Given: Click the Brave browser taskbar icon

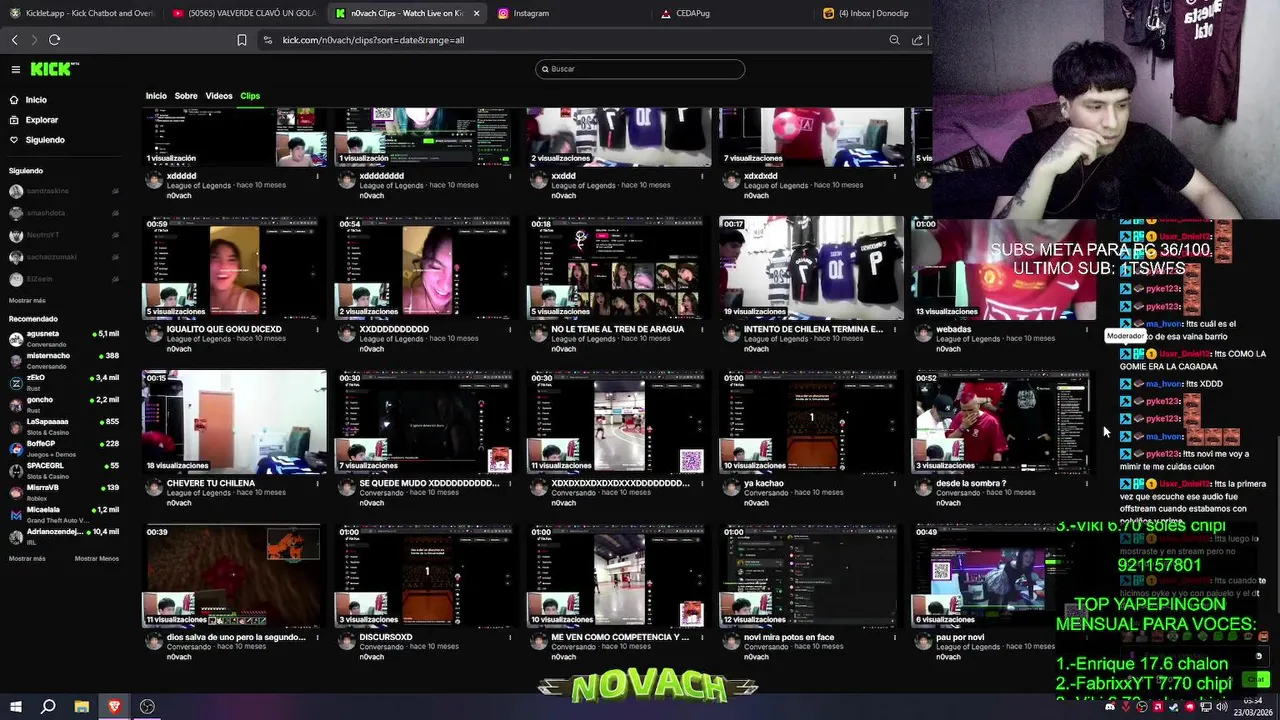Looking at the screenshot, I should click(x=114, y=706).
